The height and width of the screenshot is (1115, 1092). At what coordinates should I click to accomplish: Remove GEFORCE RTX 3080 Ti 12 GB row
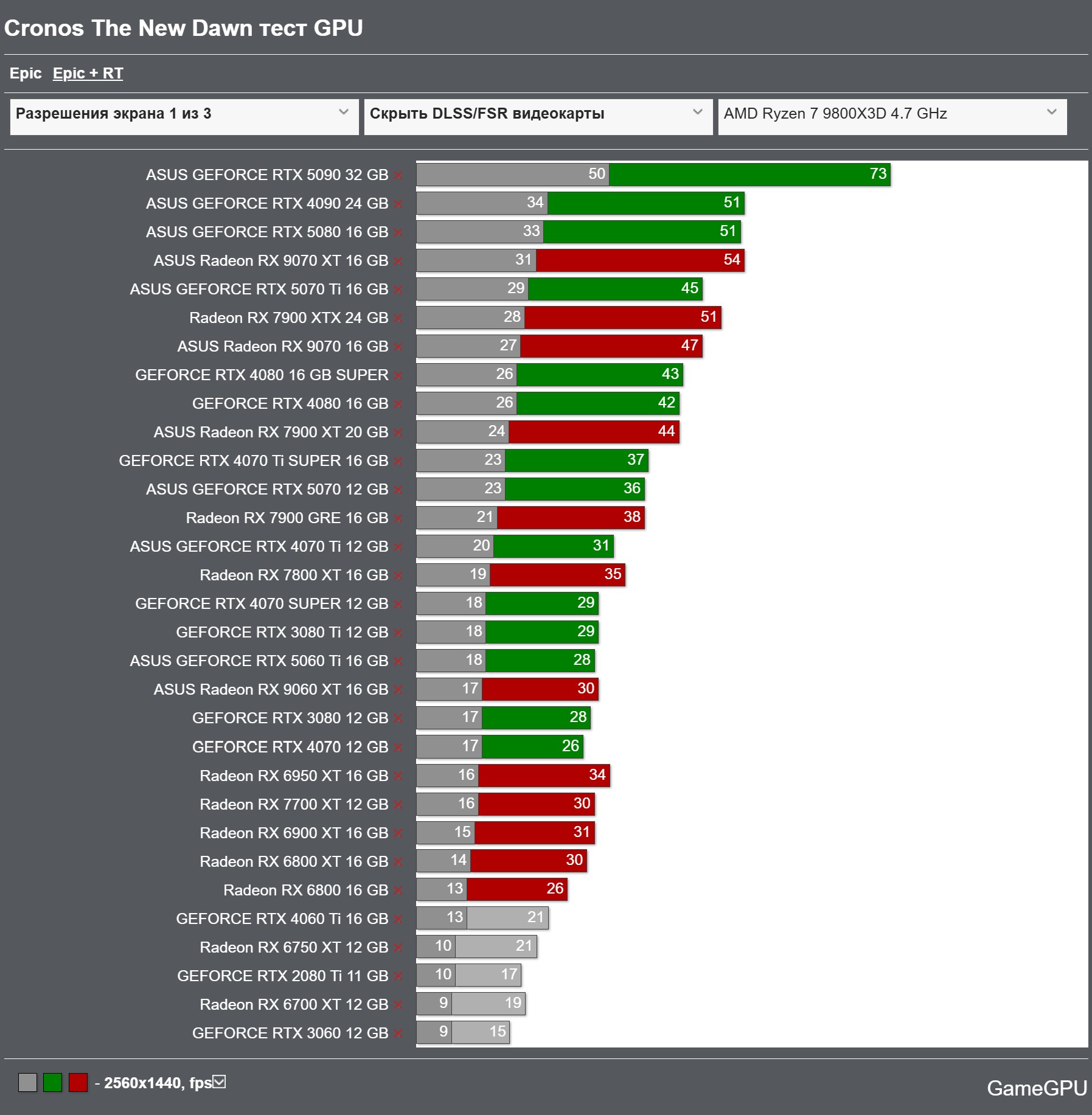[x=398, y=633]
